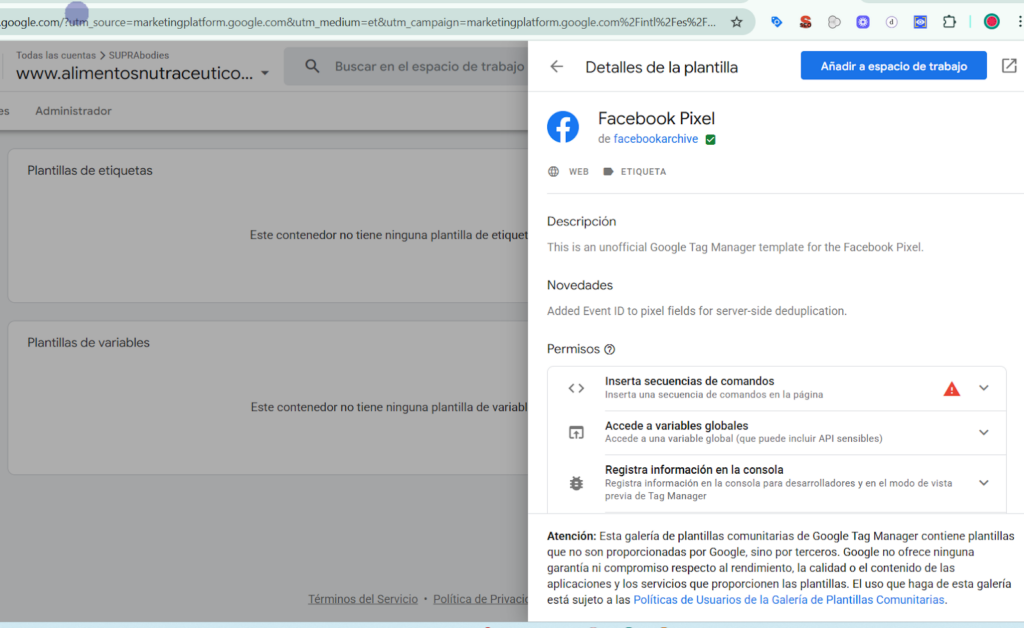Open the Chrome profile avatar
This screenshot has width=1024, height=628.
[x=992, y=21]
